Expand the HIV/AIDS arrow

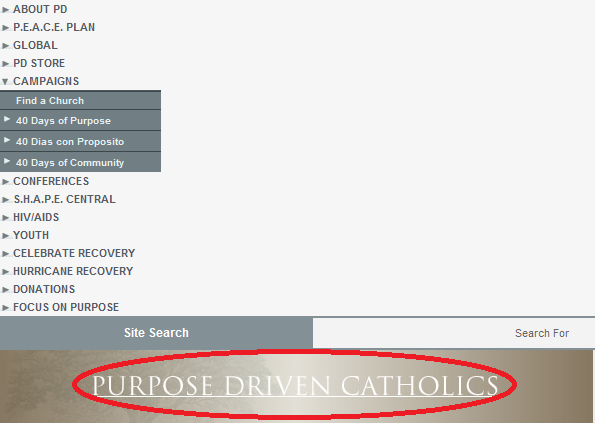pos(5,218)
